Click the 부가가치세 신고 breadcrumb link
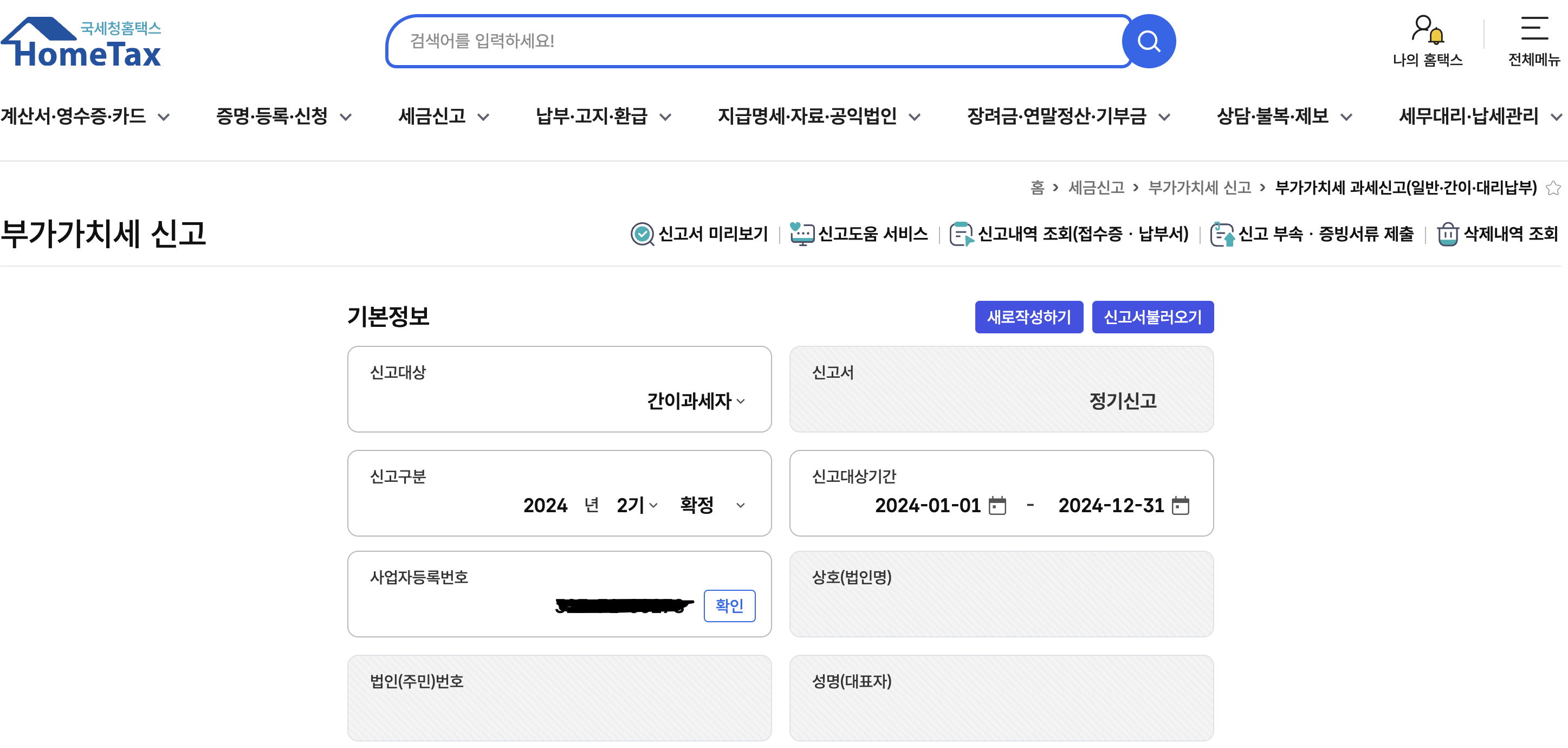The width and height of the screenshot is (1568, 748). tap(1202, 188)
